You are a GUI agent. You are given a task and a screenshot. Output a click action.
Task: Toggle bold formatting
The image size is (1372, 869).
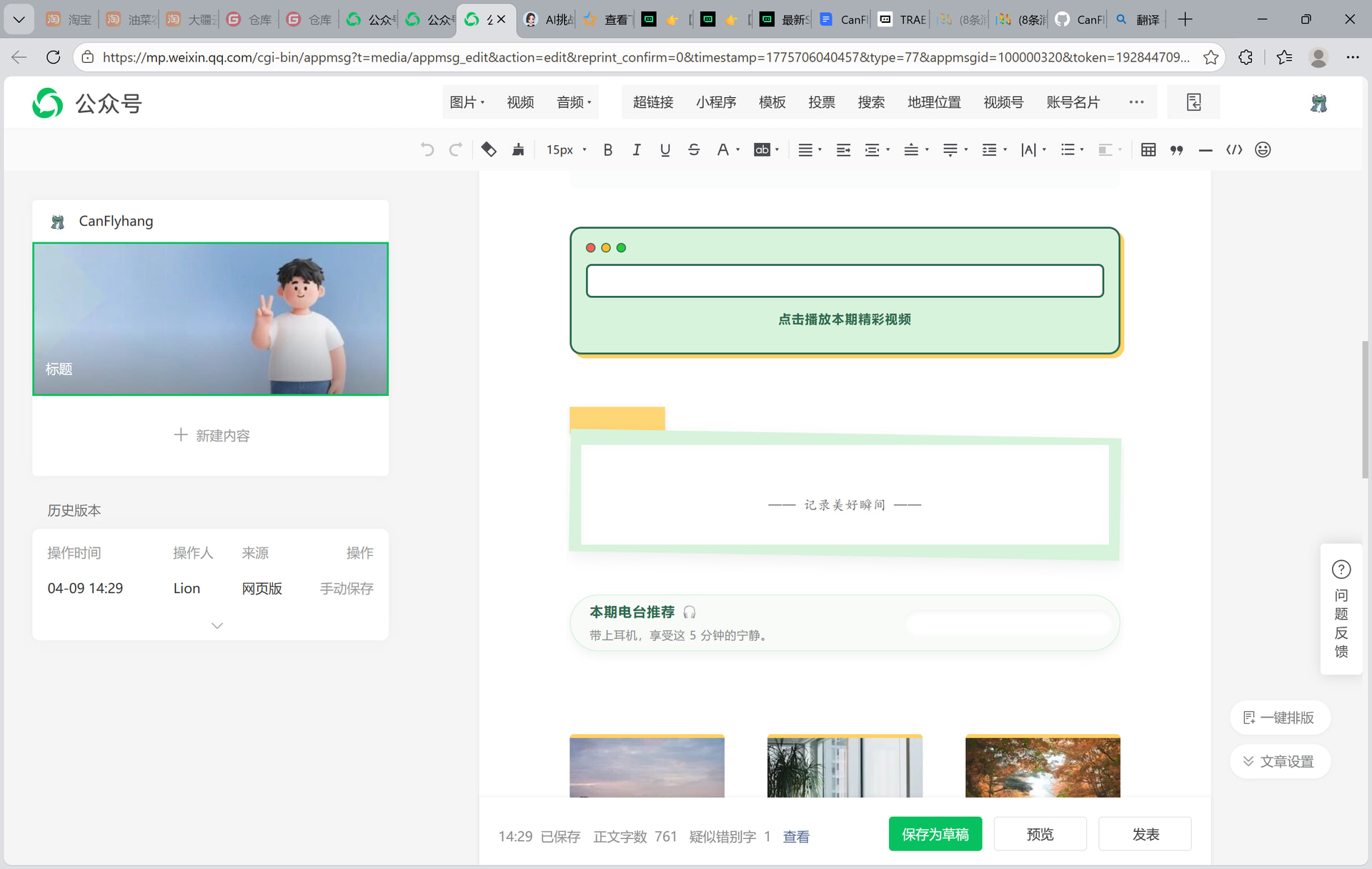click(x=607, y=150)
